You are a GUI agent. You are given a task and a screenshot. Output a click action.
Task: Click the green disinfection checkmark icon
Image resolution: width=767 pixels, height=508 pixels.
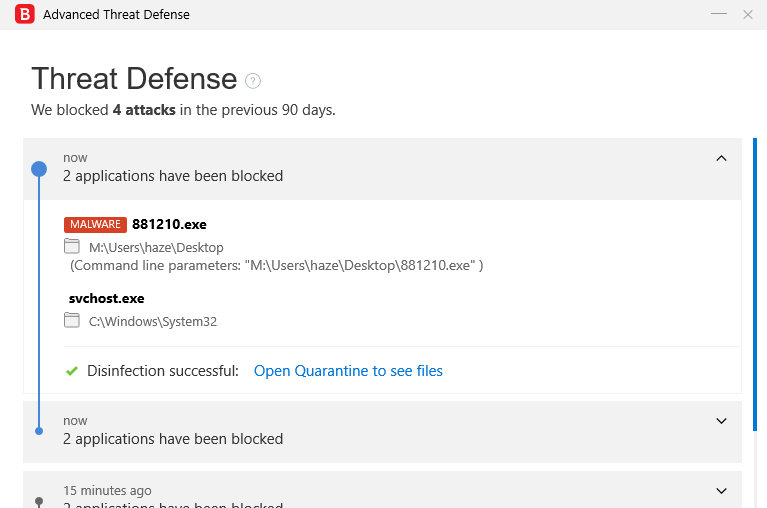72,371
